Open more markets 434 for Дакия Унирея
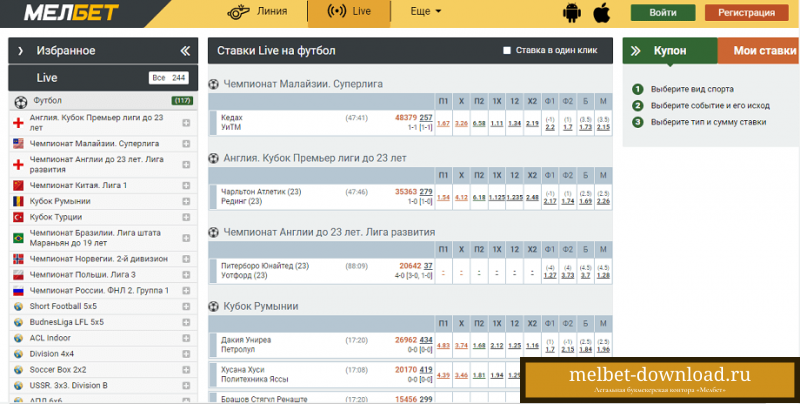Screen dimensions: 800x404 pyautogui.click(x=426, y=340)
